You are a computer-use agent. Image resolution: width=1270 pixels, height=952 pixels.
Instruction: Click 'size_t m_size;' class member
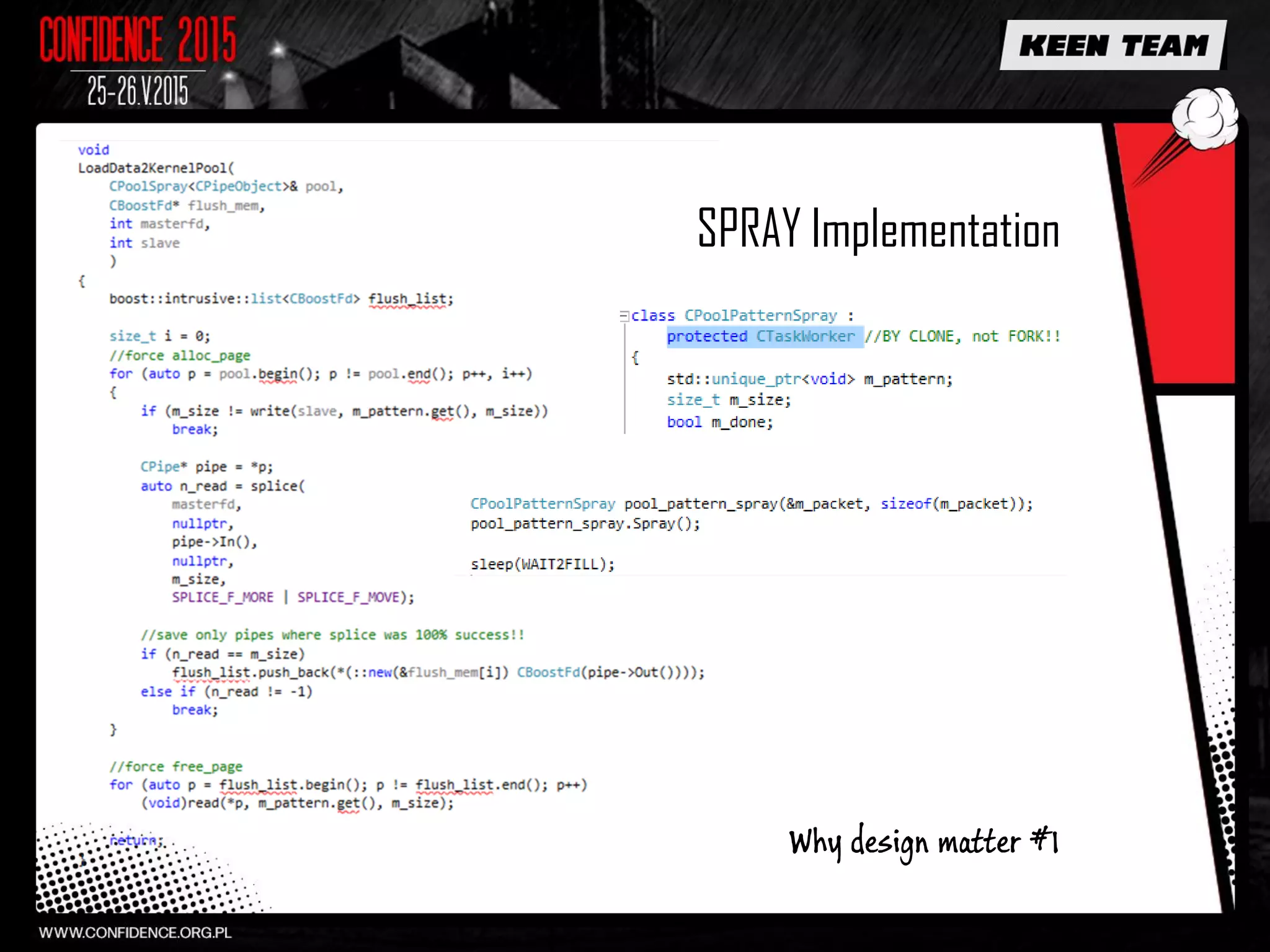(729, 400)
